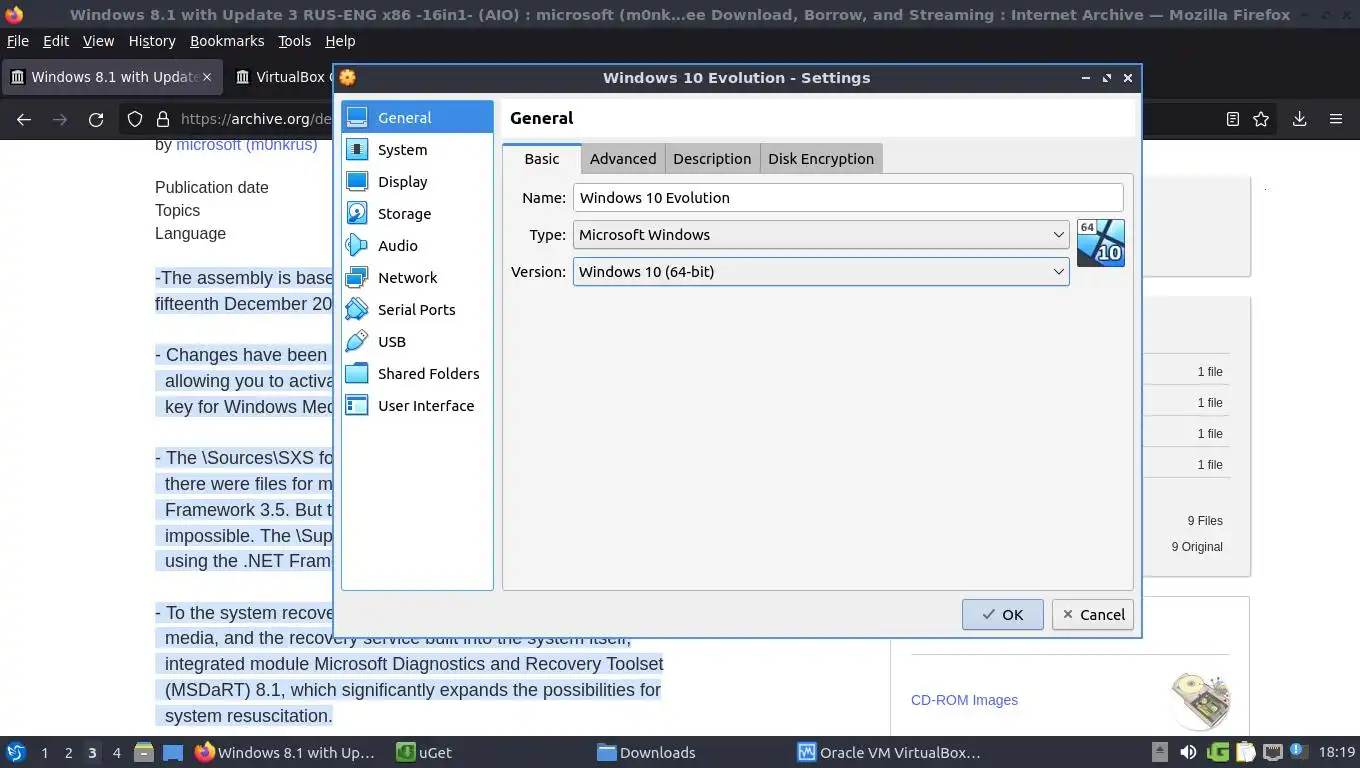This screenshot has width=1360, height=768.
Task: Open the User Interface settings category
Action: pos(417,405)
